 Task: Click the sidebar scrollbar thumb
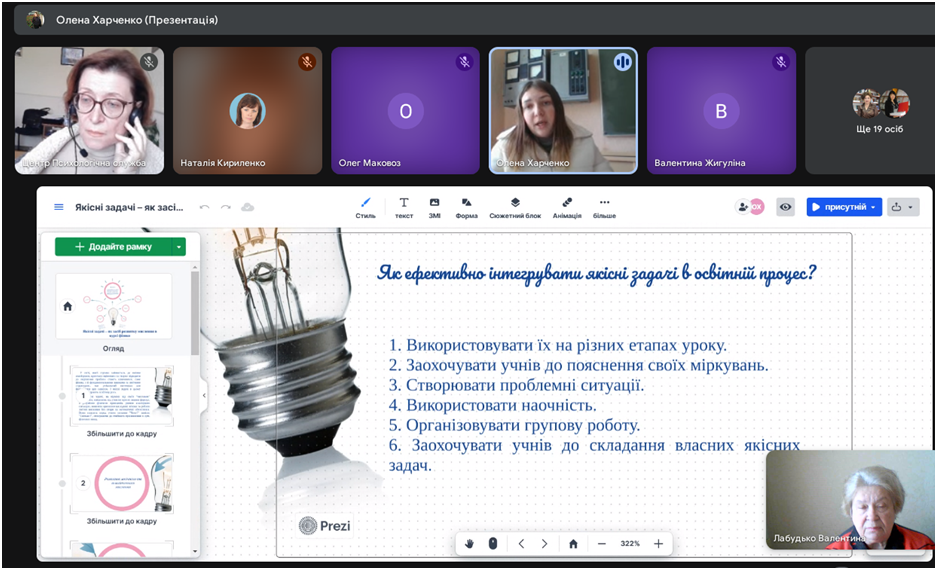click(195, 314)
